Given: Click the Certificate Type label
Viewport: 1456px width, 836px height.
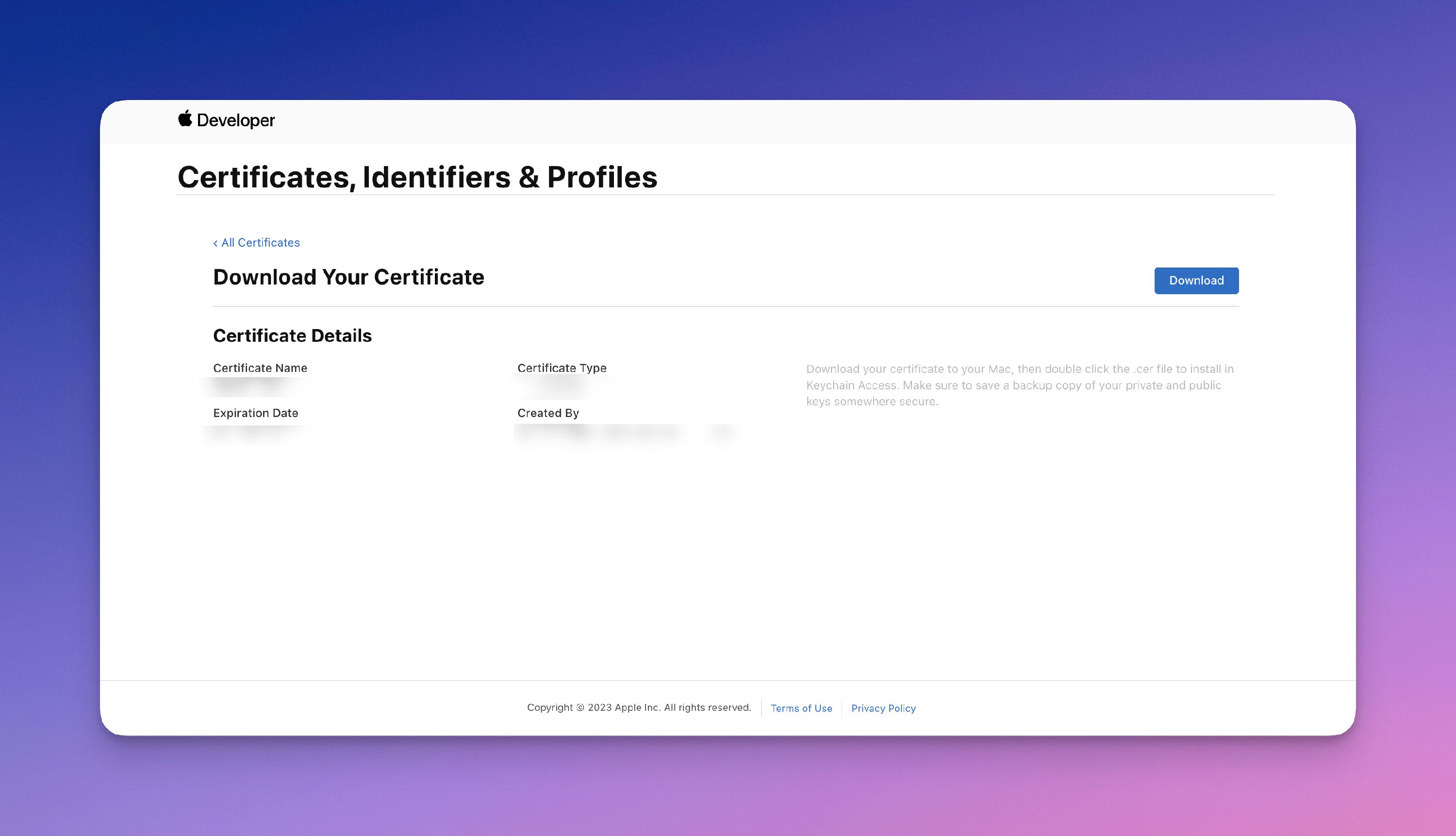Looking at the screenshot, I should pos(562,368).
